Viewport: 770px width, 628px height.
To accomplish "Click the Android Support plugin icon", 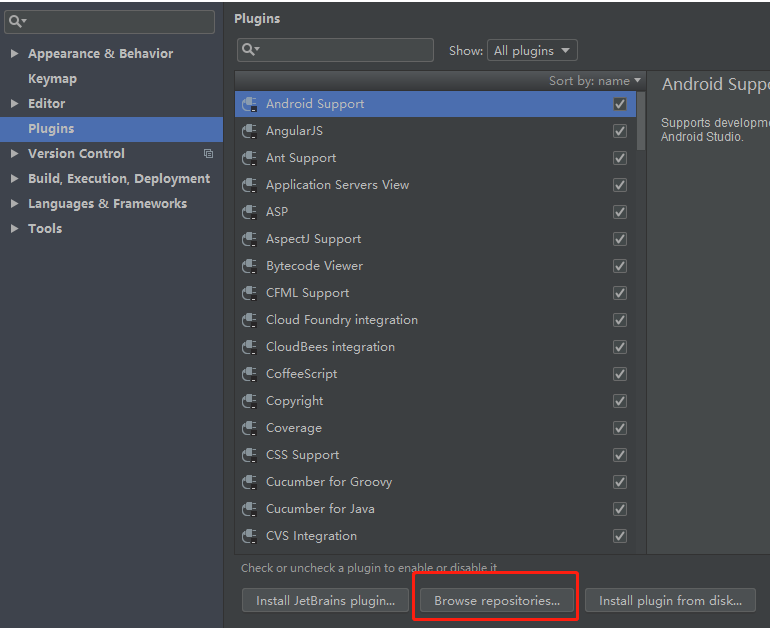I will pos(250,104).
